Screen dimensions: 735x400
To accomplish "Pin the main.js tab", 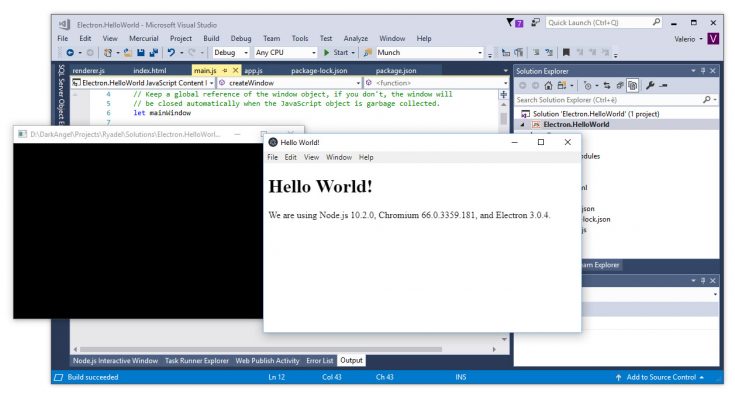I will (x=225, y=70).
